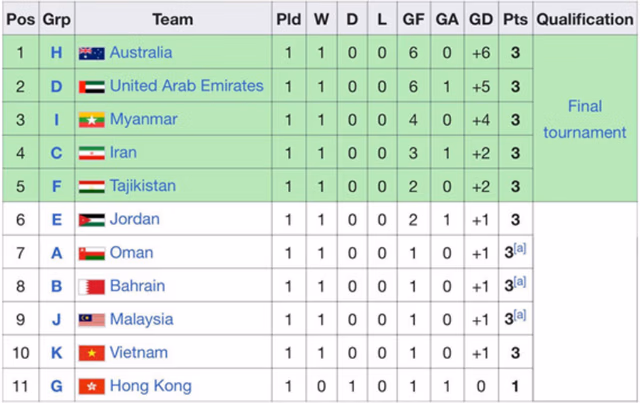Screen dimensions: 640x403
Task: Click the Qualification column header
Action: tap(584, 19)
